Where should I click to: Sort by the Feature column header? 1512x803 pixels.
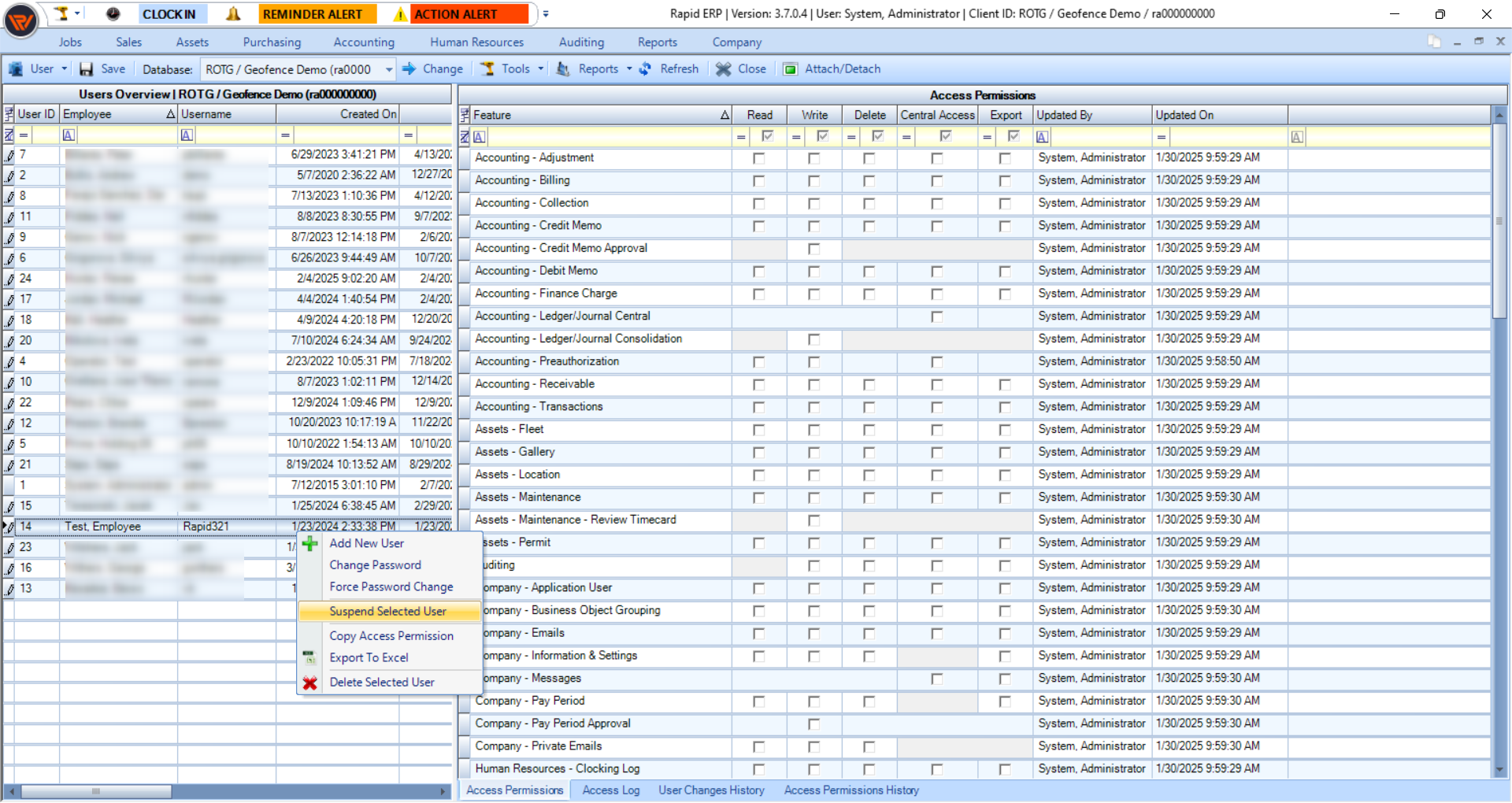point(602,115)
